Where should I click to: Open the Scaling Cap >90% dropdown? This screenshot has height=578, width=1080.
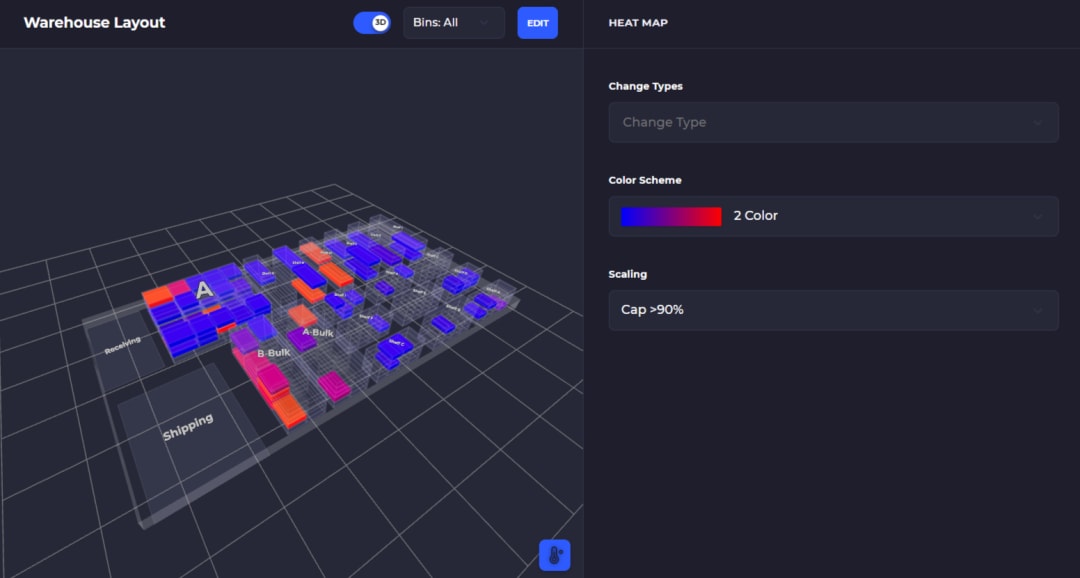tap(833, 310)
